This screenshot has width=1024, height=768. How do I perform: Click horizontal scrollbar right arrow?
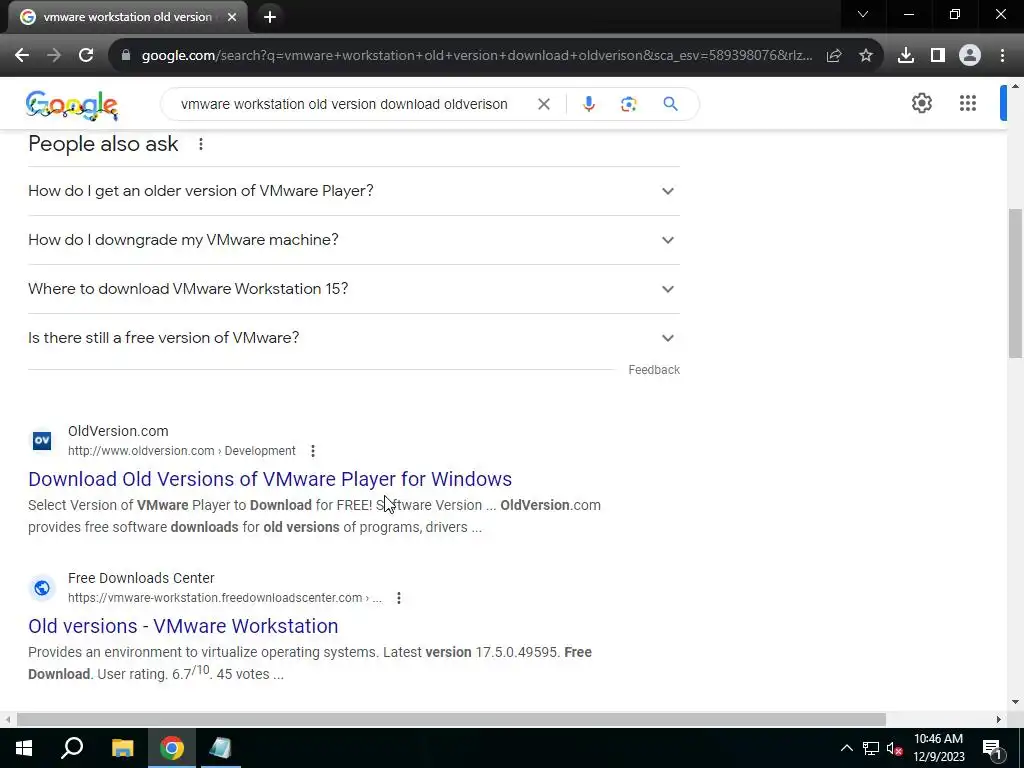pyautogui.click(x=999, y=719)
